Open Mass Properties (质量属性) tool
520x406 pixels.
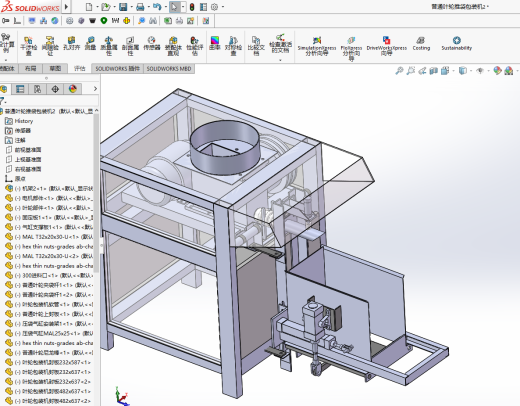click(x=109, y=46)
